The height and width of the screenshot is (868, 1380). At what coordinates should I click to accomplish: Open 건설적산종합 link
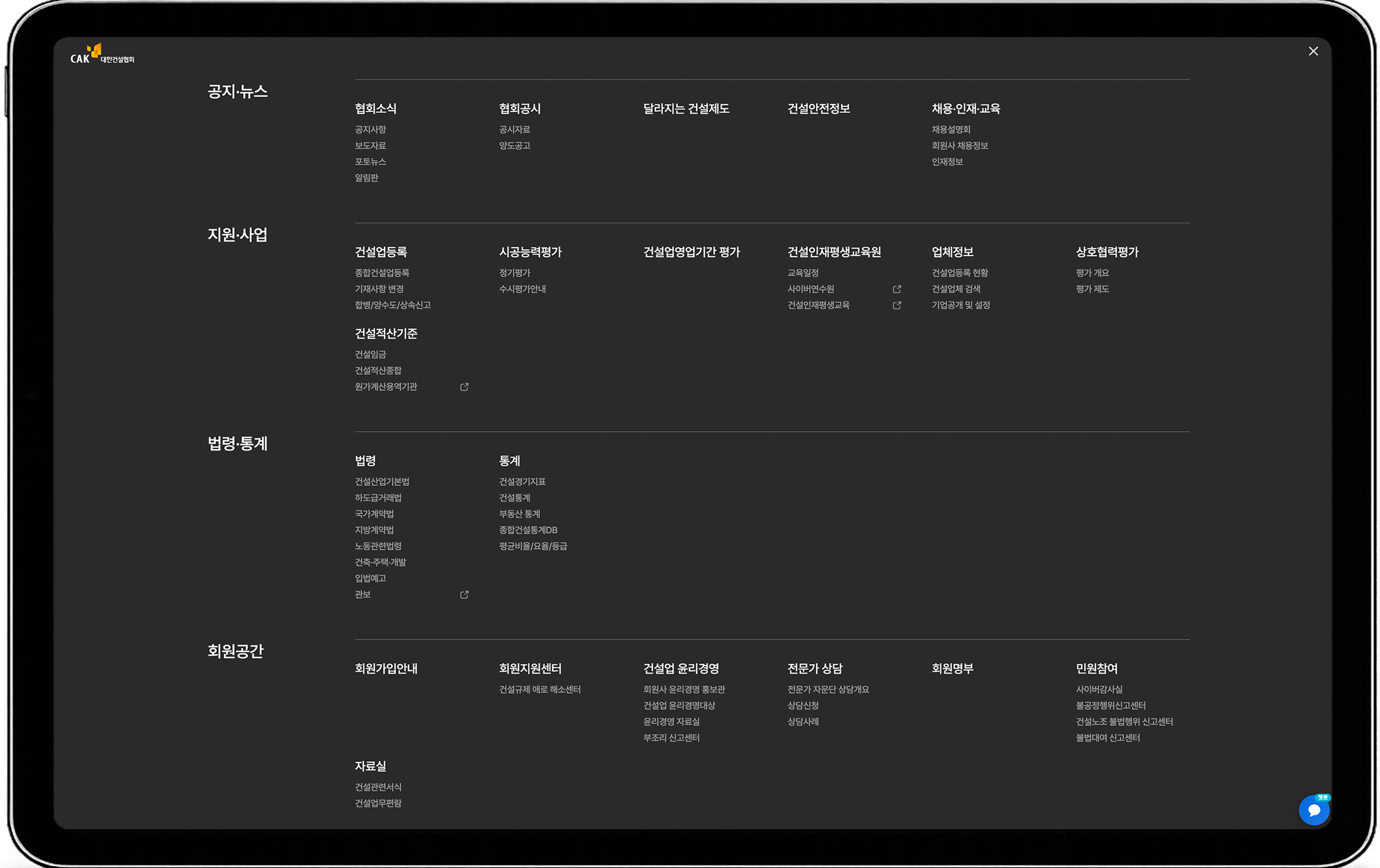378,371
